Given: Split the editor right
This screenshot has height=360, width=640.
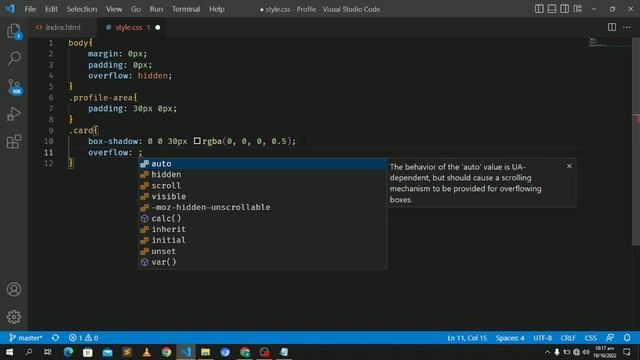Looking at the screenshot, I should 611,27.
